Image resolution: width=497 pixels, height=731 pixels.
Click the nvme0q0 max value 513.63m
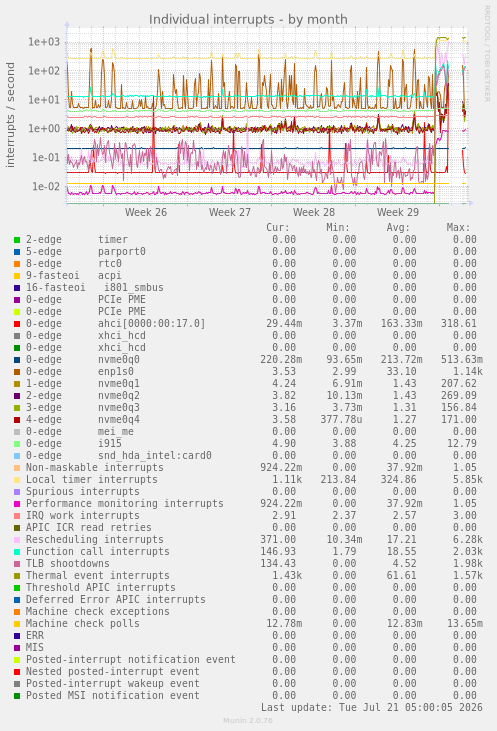tap(462, 360)
